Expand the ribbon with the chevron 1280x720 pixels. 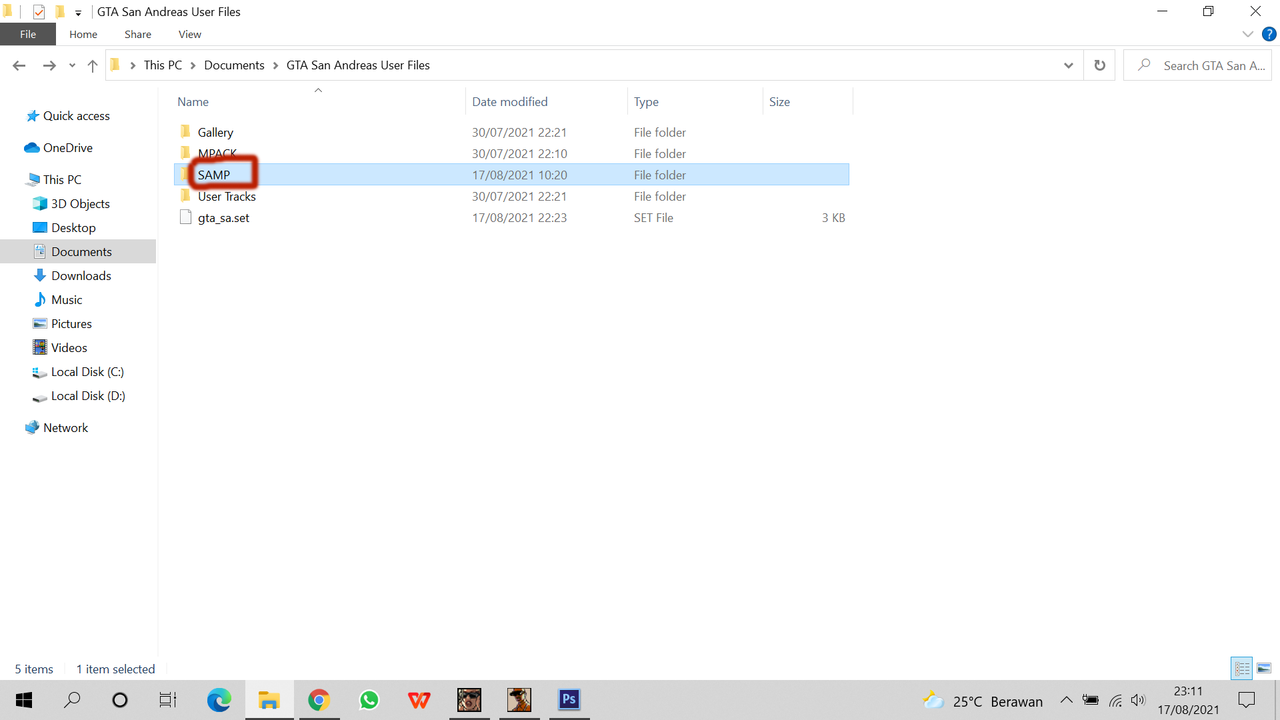pyautogui.click(x=1249, y=34)
